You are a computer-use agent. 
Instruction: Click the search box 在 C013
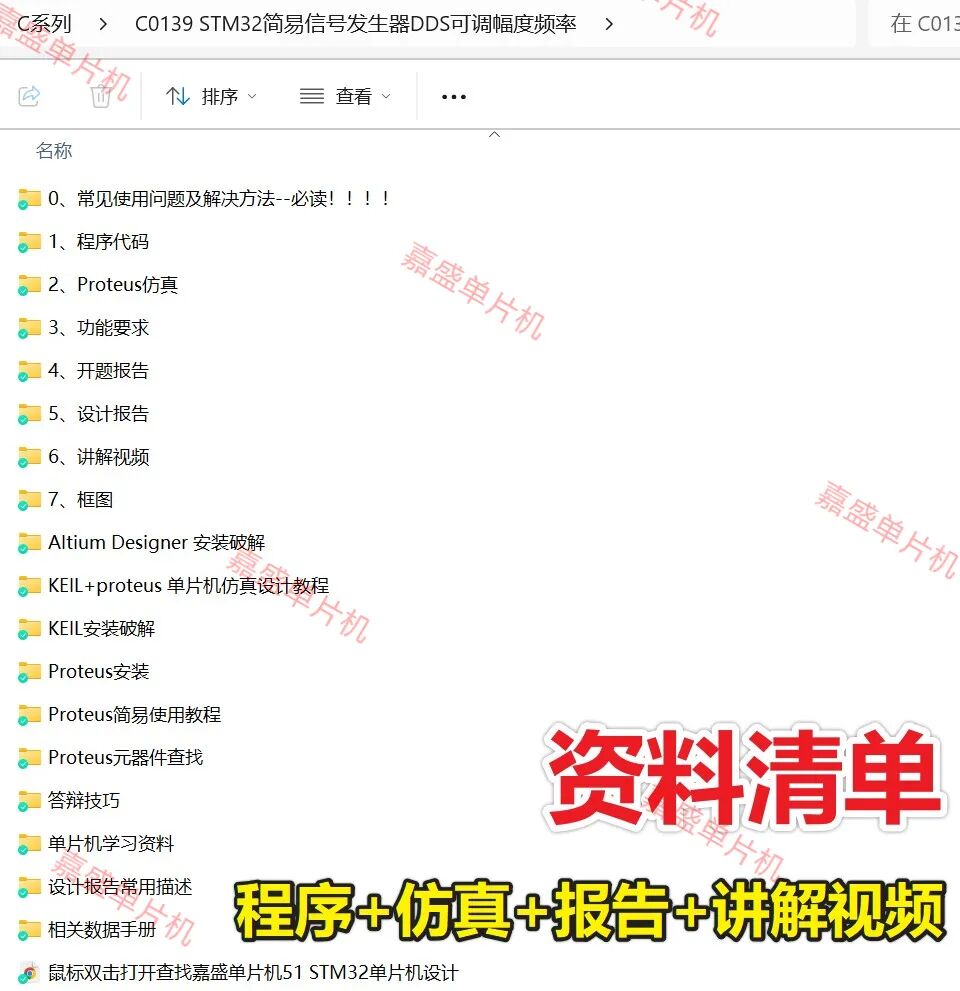[x=915, y=24]
